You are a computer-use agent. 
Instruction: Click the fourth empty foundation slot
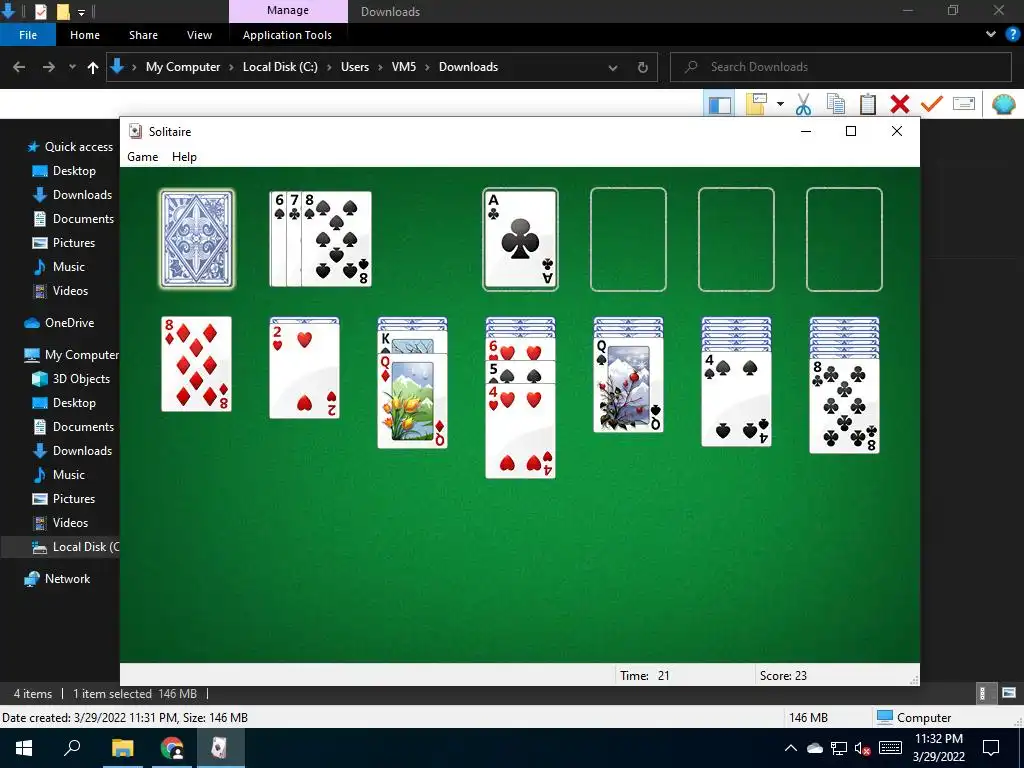click(844, 239)
